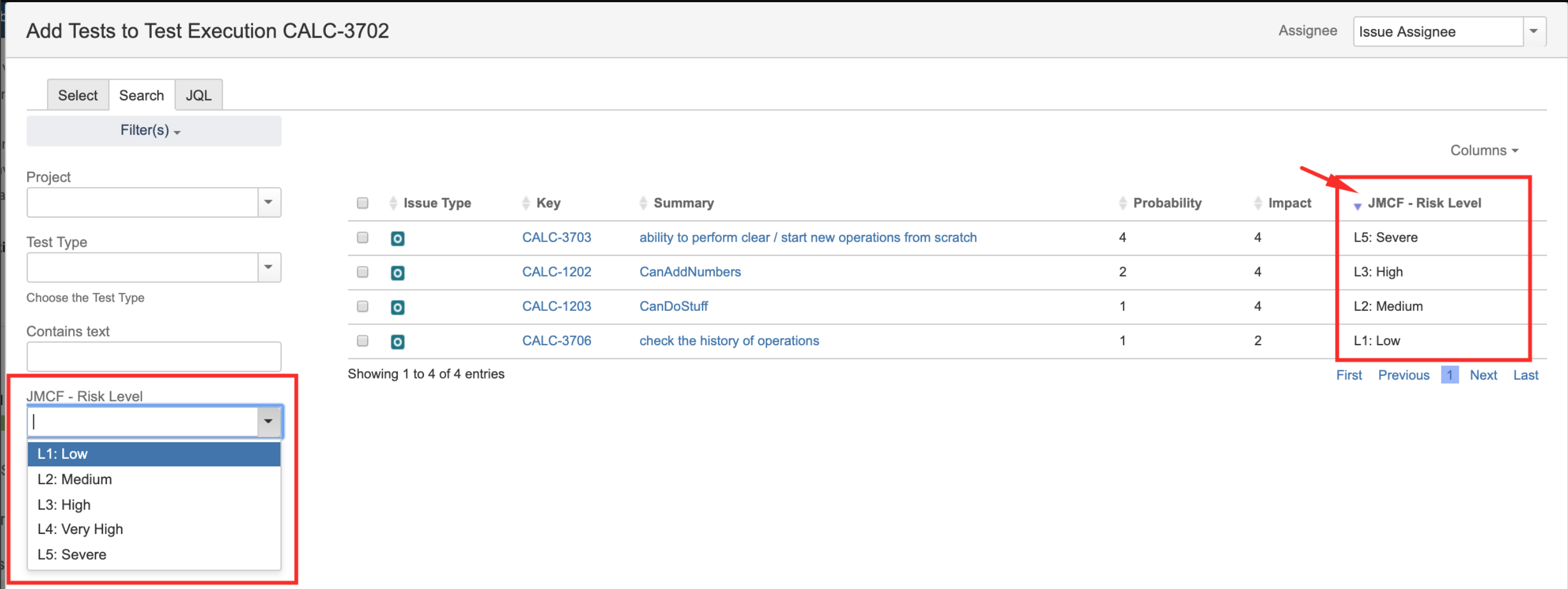Click the test issue type icon for CALC-3706
1568x589 pixels.
click(x=398, y=342)
